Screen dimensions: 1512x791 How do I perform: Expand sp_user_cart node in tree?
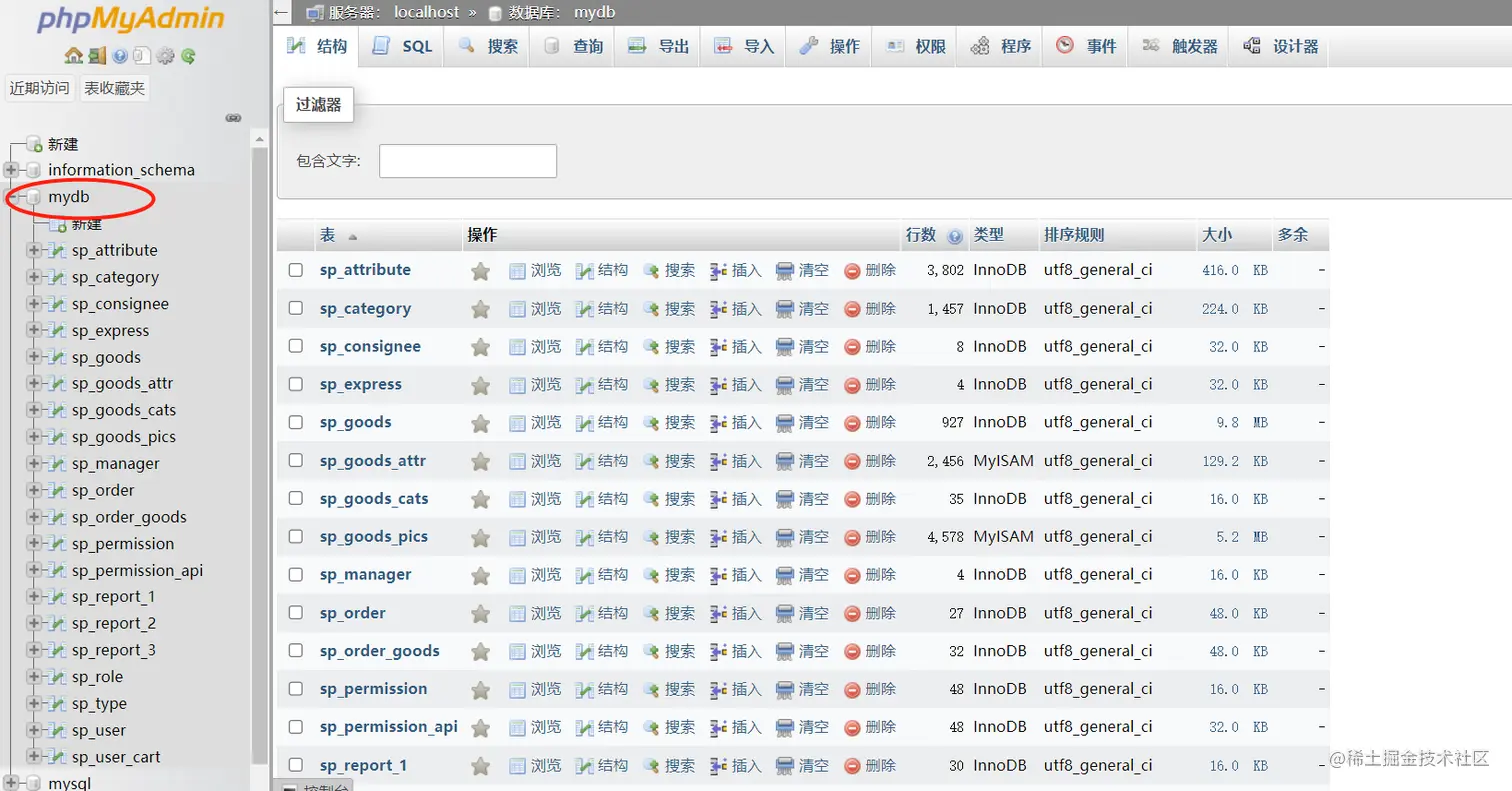coord(34,757)
